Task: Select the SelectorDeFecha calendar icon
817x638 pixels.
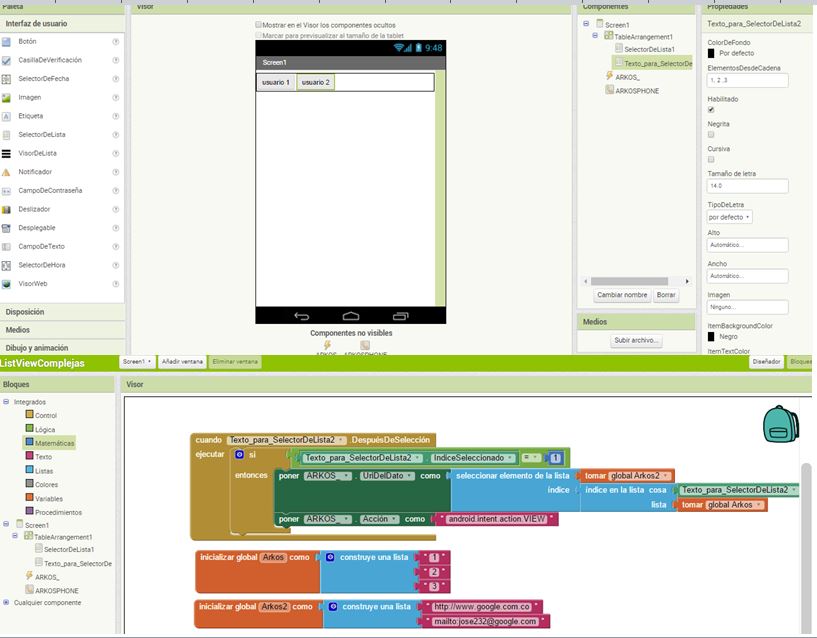Action: point(7,79)
